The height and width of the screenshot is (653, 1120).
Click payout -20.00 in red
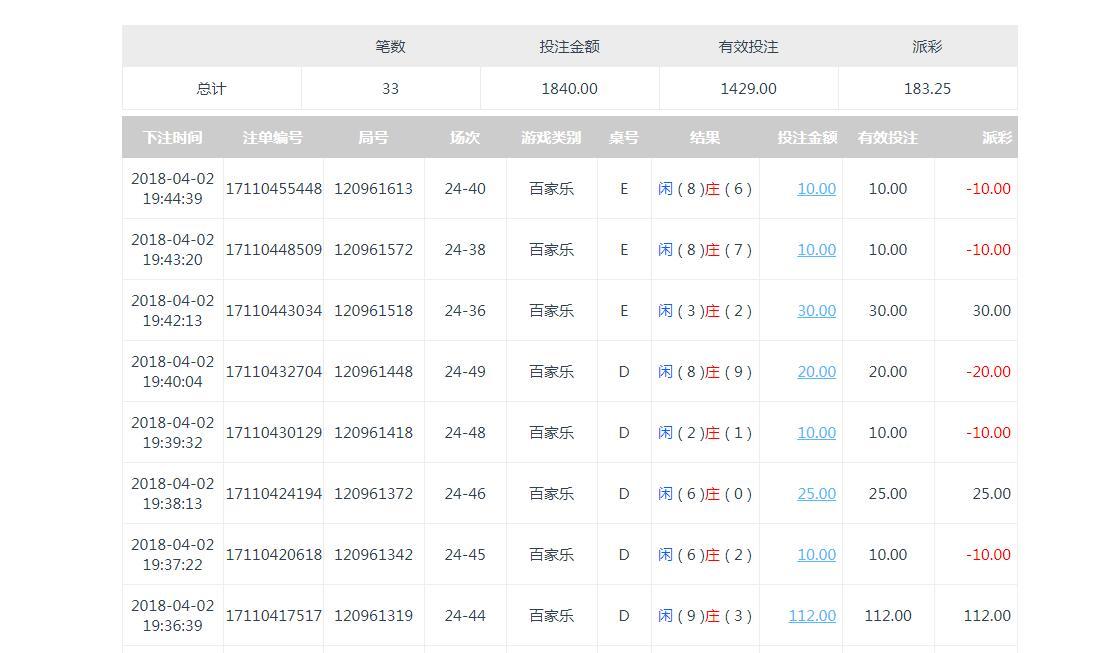pyautogui.click(x=989, y=372)
